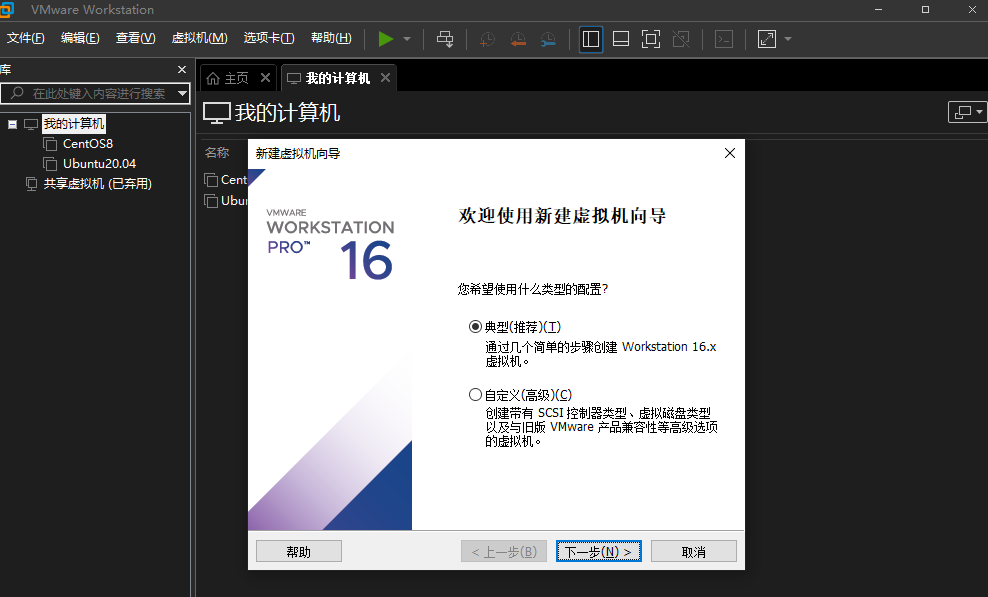Select 我的计算机 in library tree
This screenshot has width=988, height=597.
[x=74, y=124]
